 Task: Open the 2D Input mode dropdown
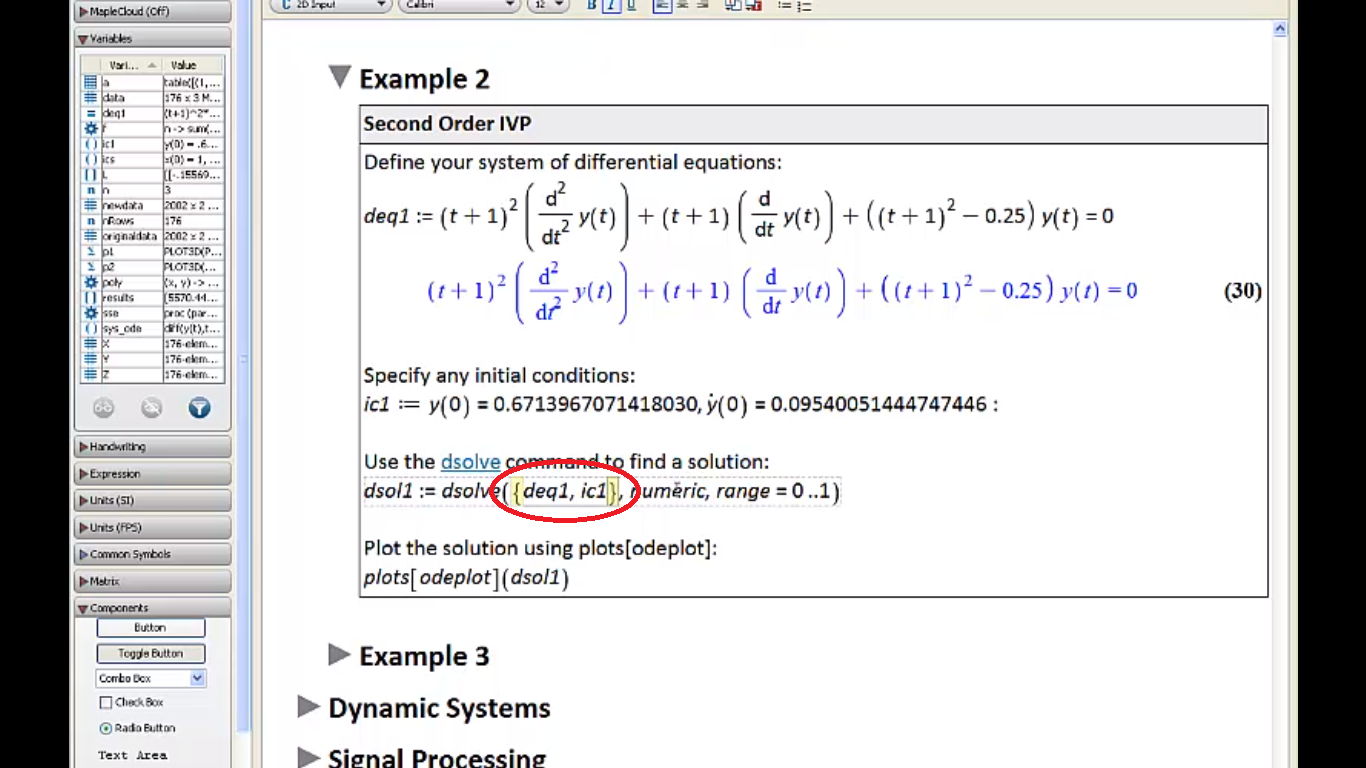tap(330, 5)
